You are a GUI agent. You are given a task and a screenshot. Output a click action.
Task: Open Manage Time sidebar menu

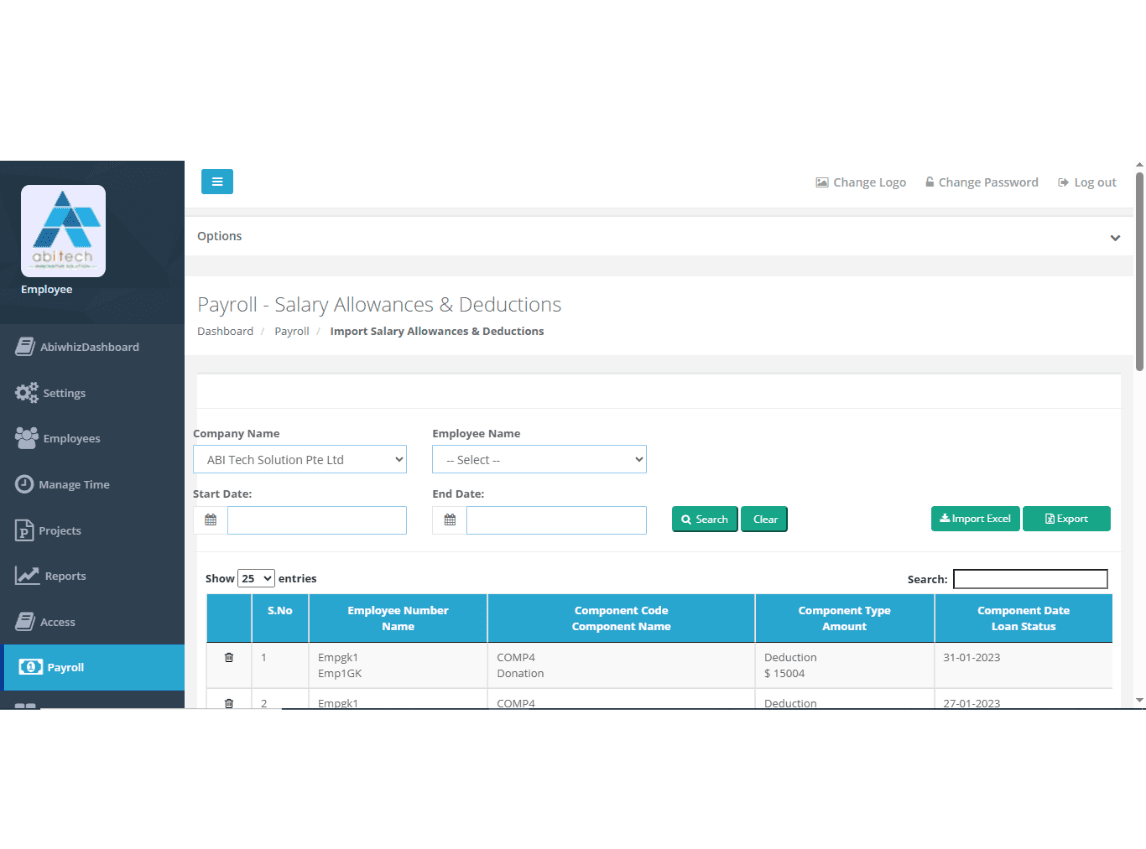[x=74, y=484]
